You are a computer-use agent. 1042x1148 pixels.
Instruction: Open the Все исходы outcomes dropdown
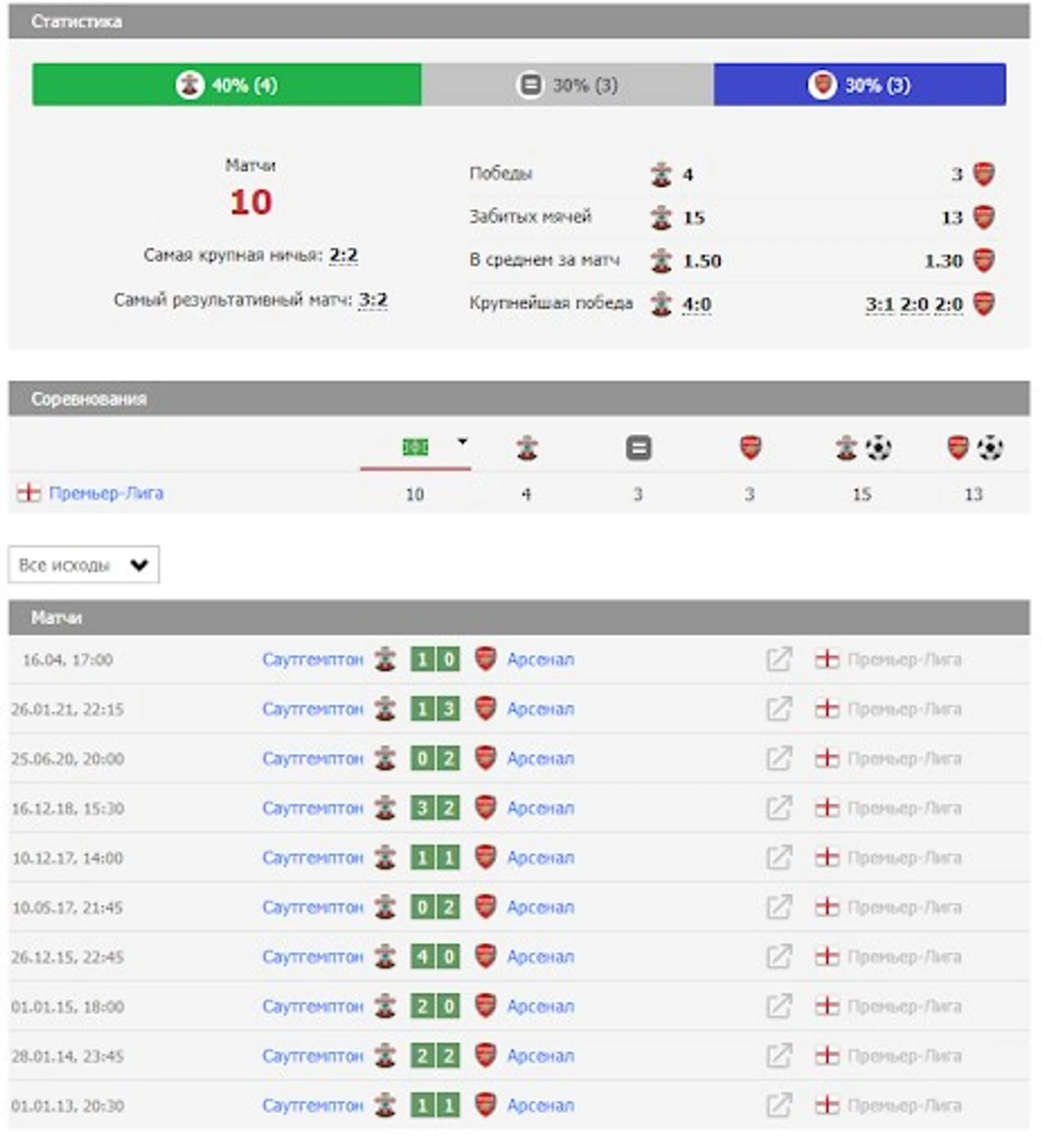84,565
